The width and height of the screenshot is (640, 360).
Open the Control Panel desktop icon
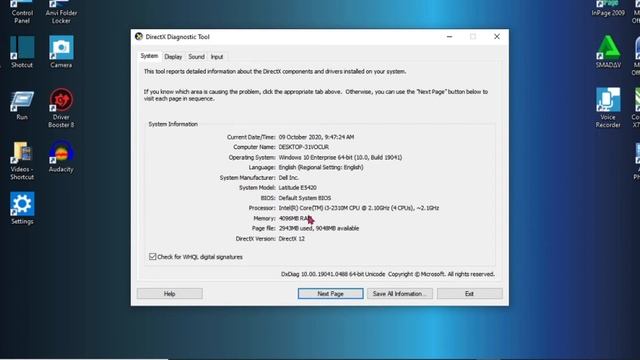22,11
